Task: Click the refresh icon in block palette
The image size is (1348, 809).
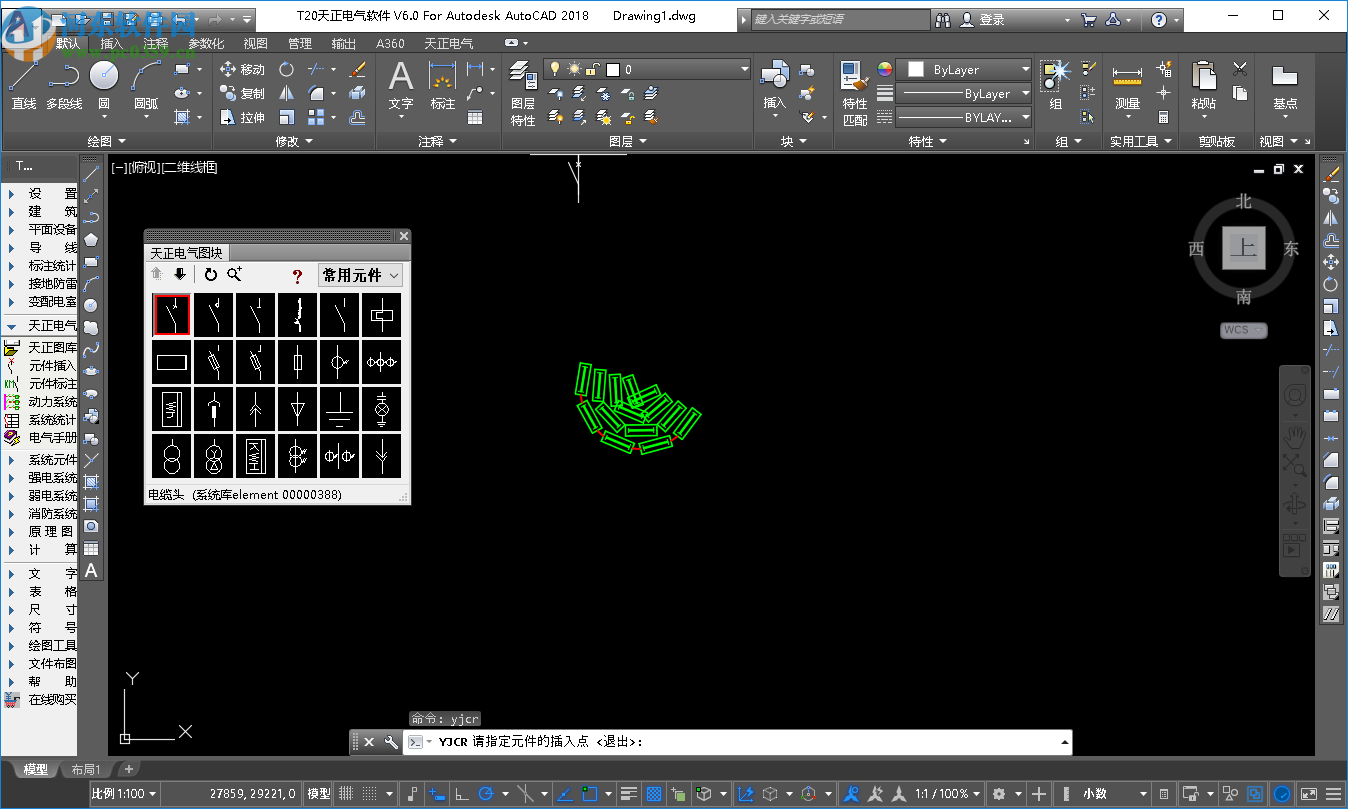Action: click(x=211, y=275)
